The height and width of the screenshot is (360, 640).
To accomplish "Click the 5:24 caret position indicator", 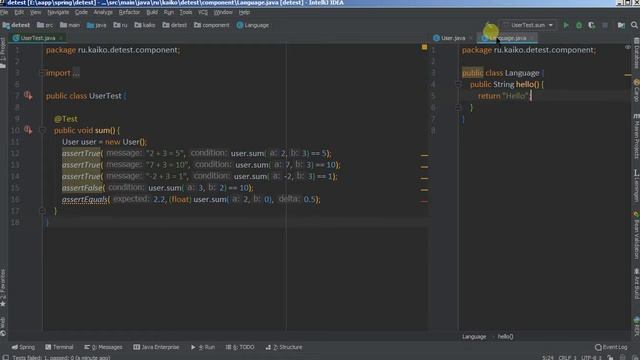I will tap(548, 358).
